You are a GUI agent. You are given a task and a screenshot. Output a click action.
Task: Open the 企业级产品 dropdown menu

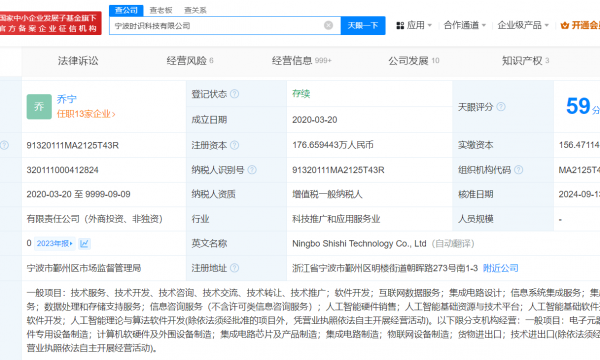point(523,25)
